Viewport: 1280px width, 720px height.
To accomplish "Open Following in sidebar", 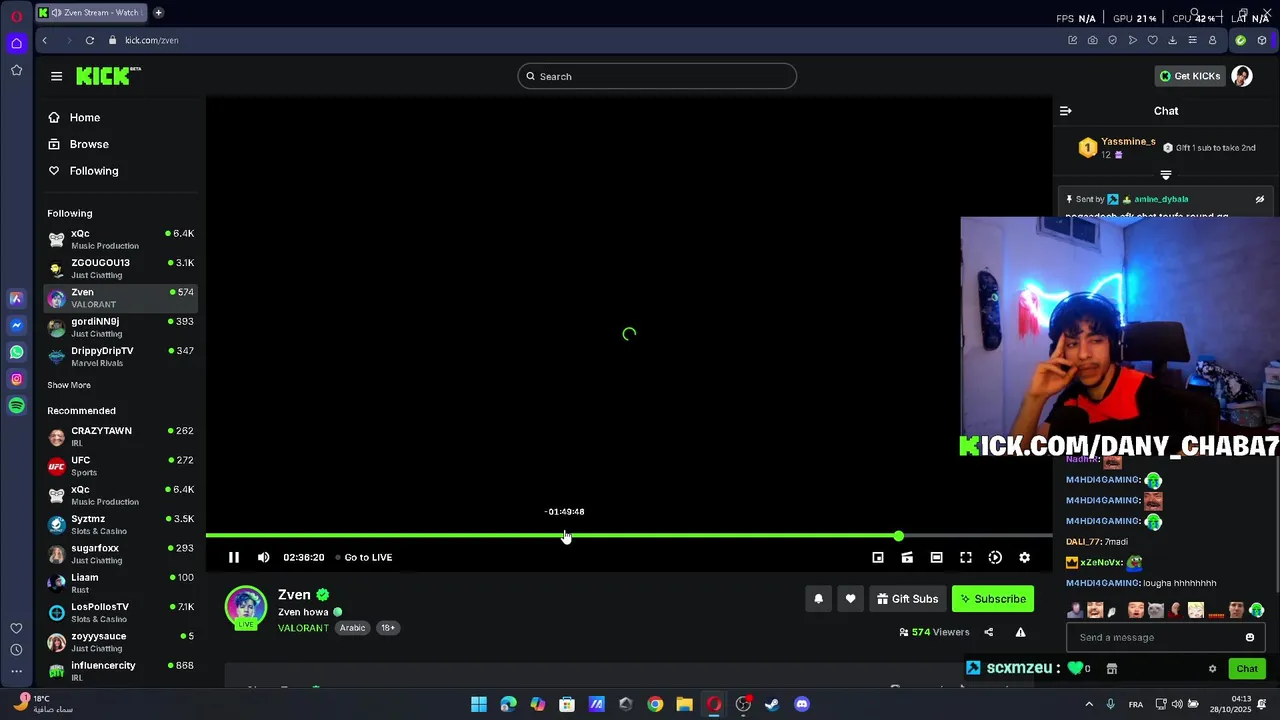I will (121, 171).
